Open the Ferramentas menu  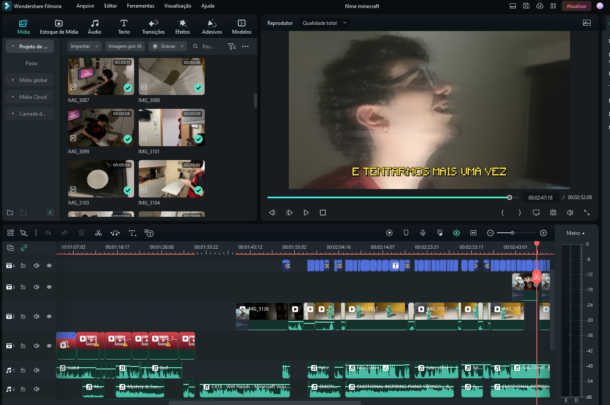[x=141, y=6]
